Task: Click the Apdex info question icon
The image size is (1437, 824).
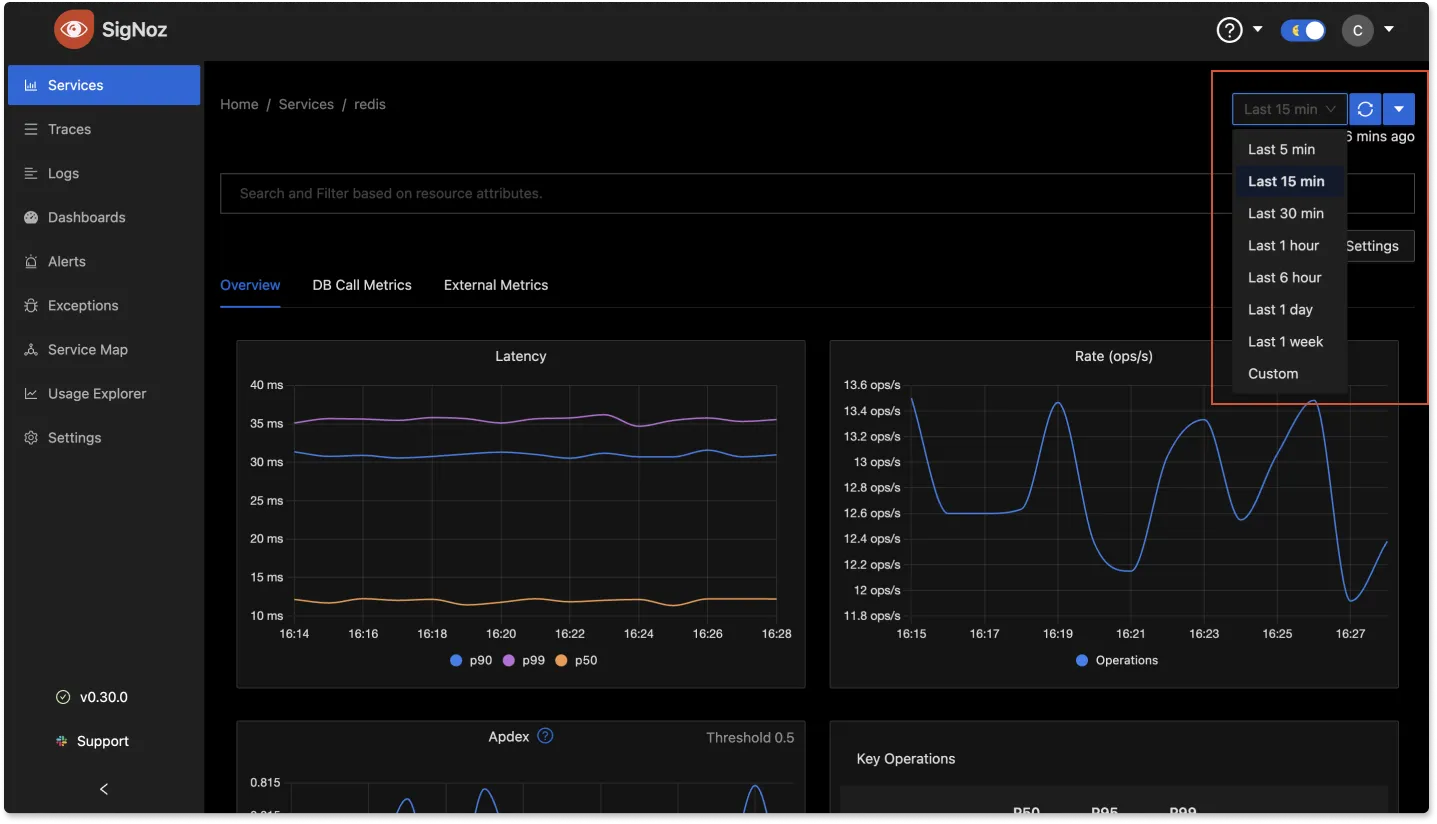Action: pos(545,736)
